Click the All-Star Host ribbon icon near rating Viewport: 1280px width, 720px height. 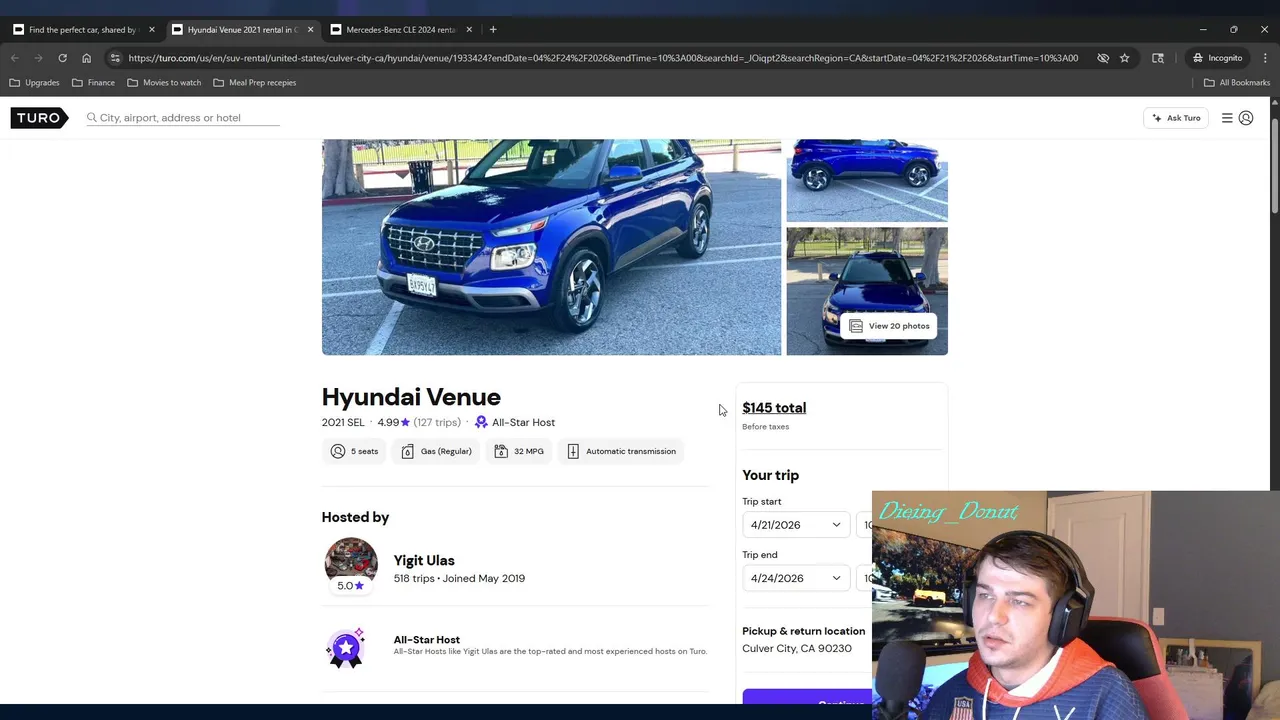[481, 422]
